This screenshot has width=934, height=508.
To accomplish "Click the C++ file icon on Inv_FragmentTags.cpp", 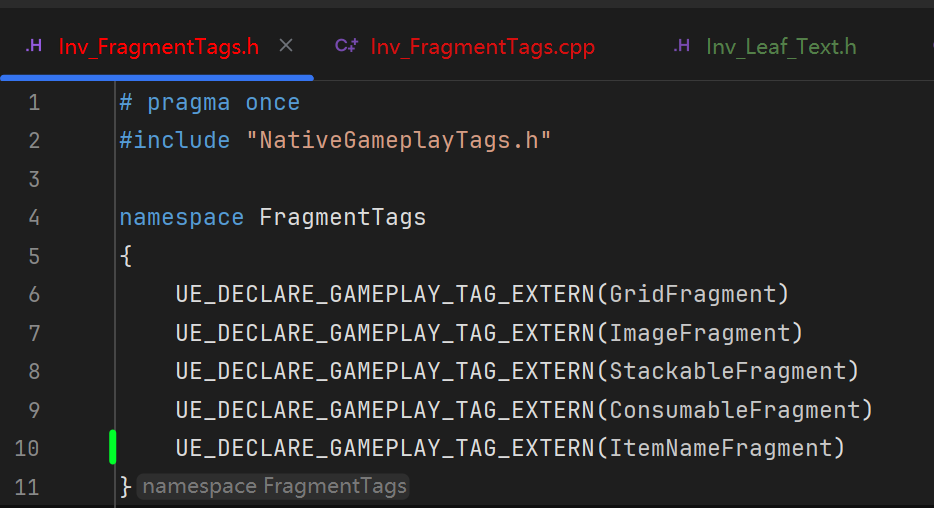I will click(x=346, y=46).
